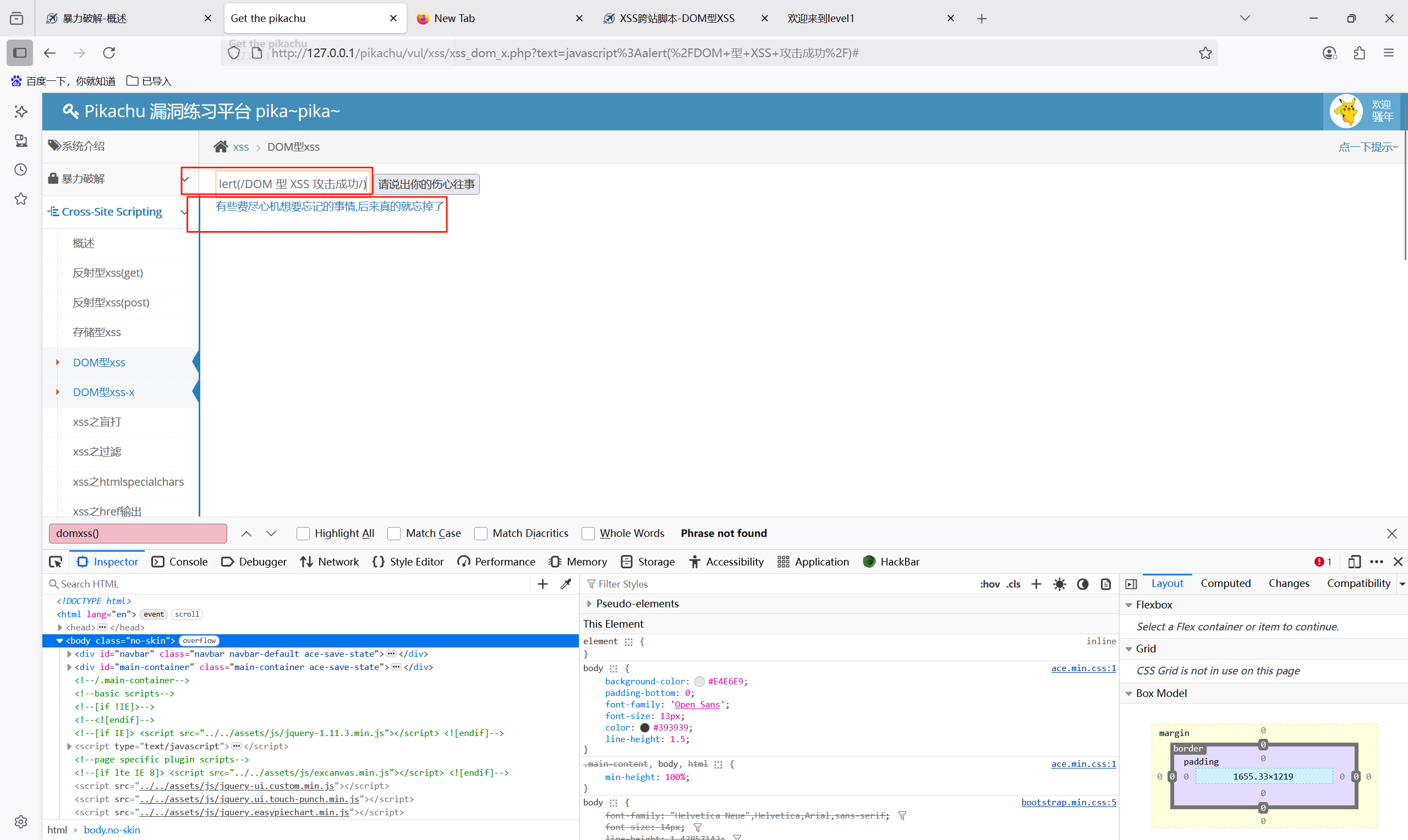Toggle the .cls classes panel

coord(1013,584)
